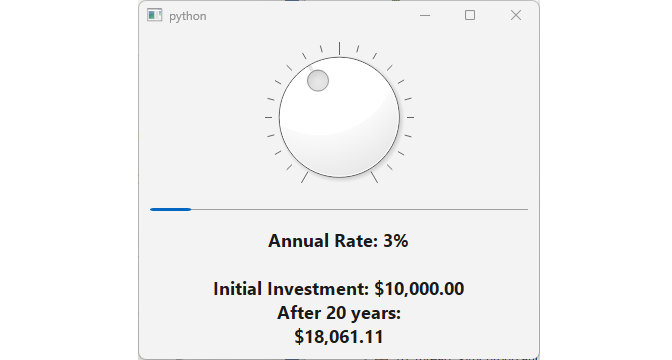Viewport: 672px width, 360px height.
Task: Click the dial's left horizontal tick mark
Action: click(268, 117)
